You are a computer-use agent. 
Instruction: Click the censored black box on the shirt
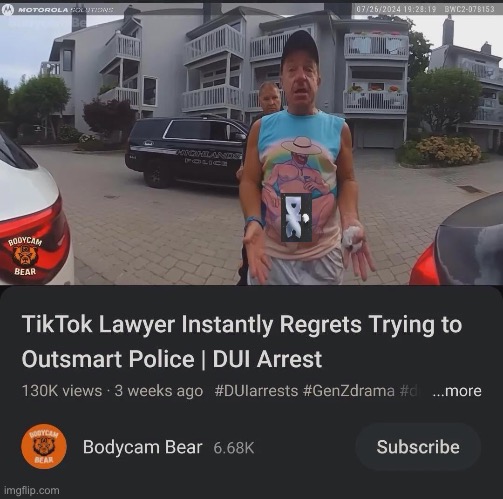point(296,216)
